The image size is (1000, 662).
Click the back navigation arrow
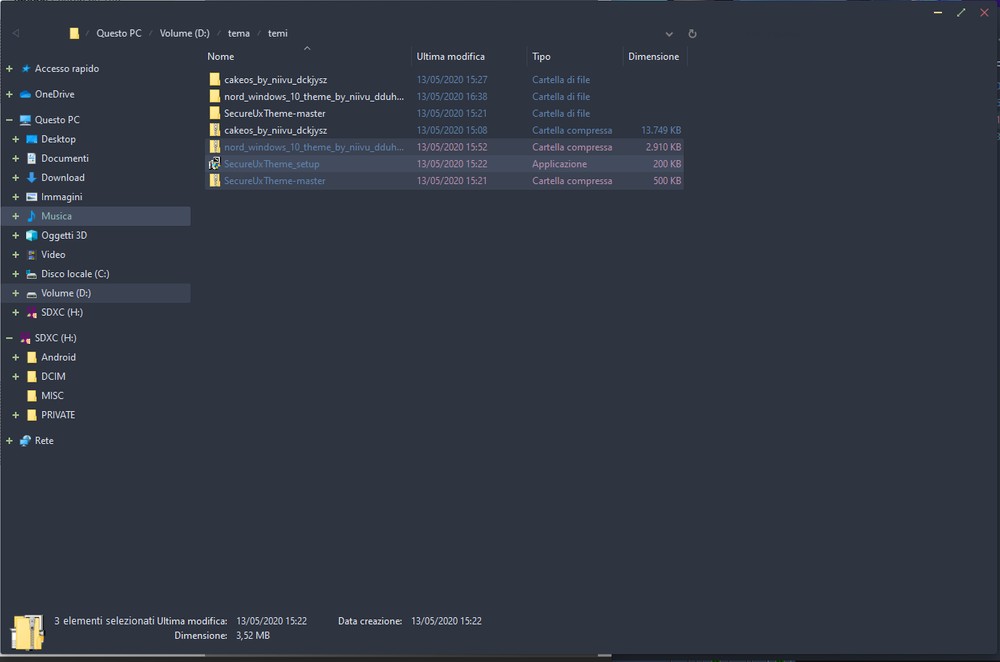16,33
